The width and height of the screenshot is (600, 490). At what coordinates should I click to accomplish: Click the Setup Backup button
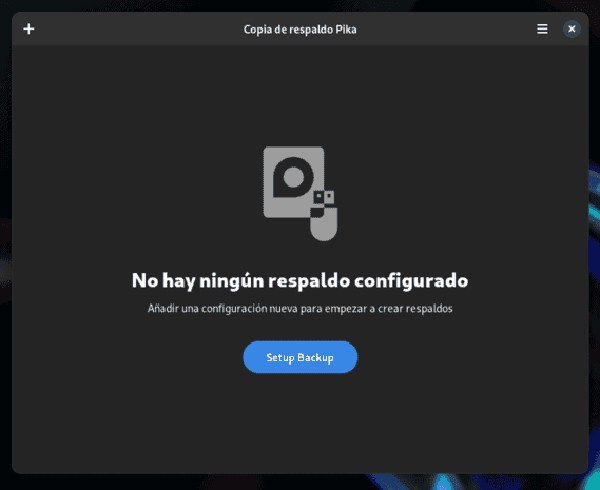pyautogui.click(x=300, y=357)
